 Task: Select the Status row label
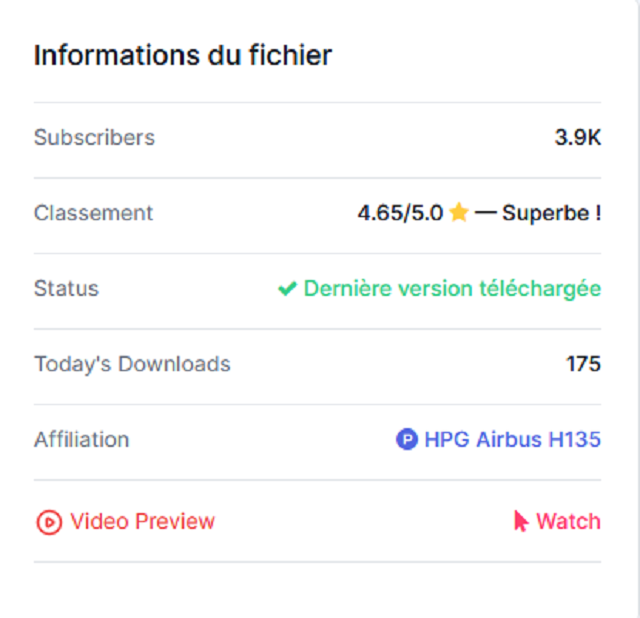(x=66, y=288)
